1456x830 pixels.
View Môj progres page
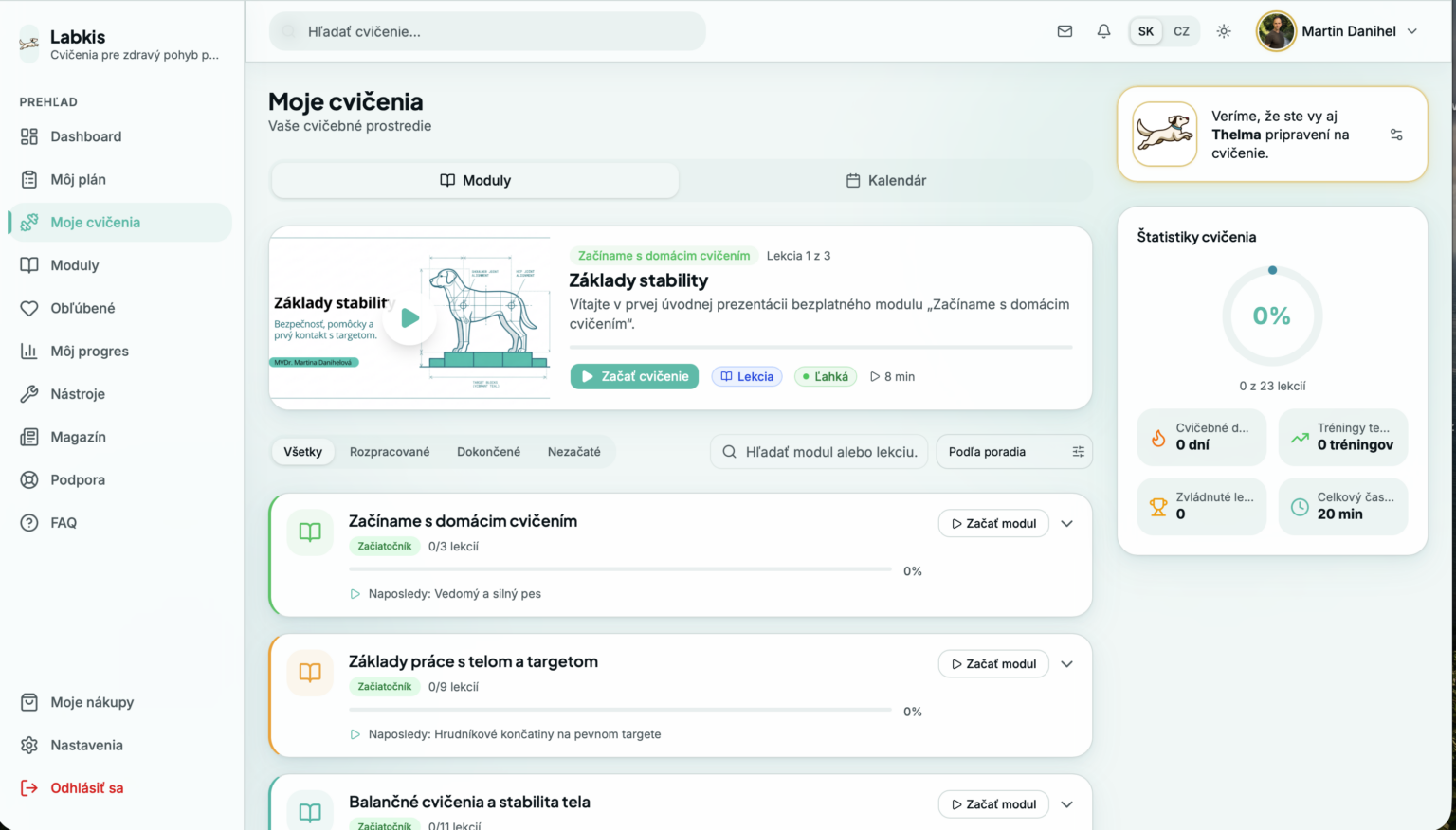coord(119,351)
